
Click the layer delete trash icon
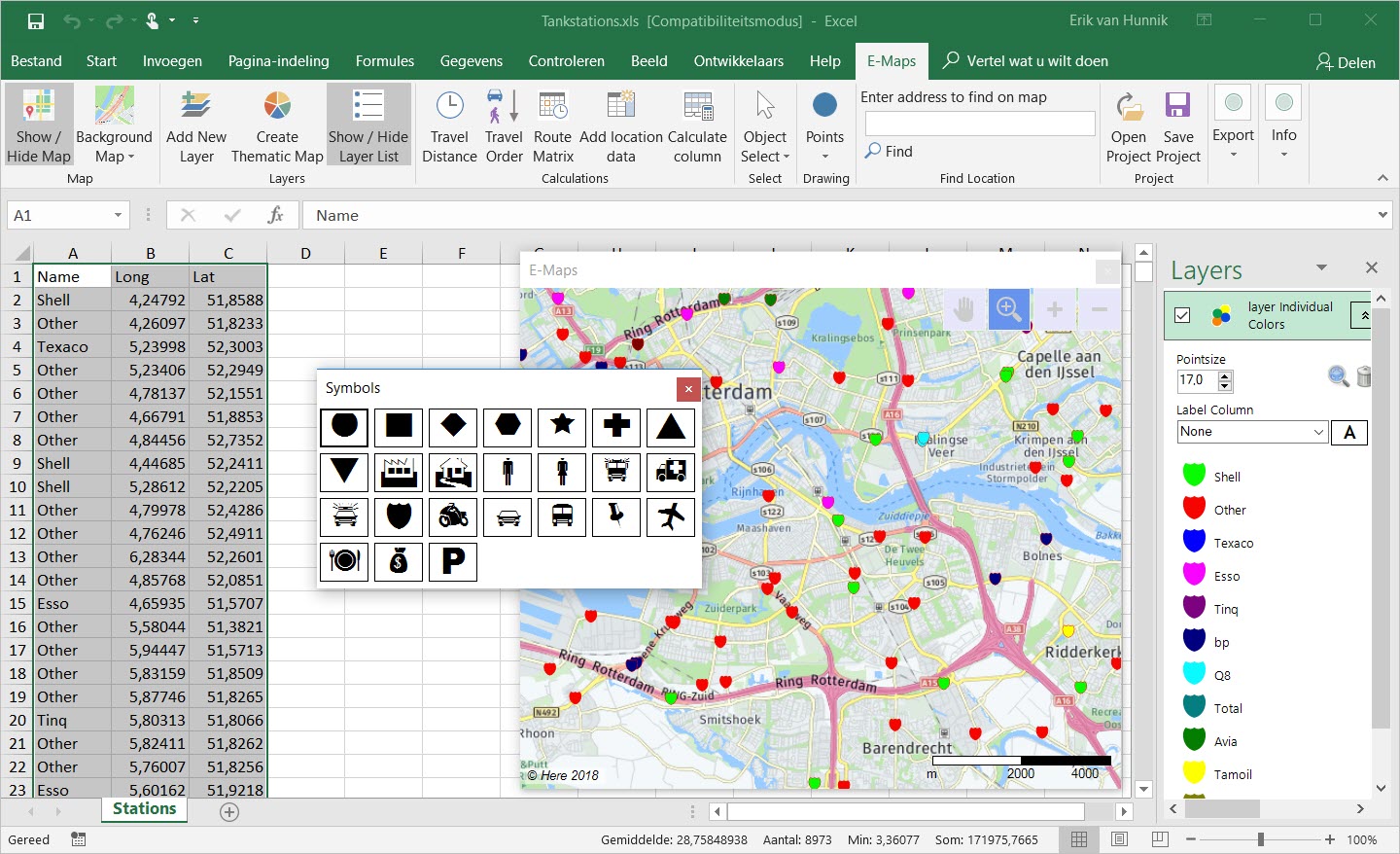point(1363,376)
